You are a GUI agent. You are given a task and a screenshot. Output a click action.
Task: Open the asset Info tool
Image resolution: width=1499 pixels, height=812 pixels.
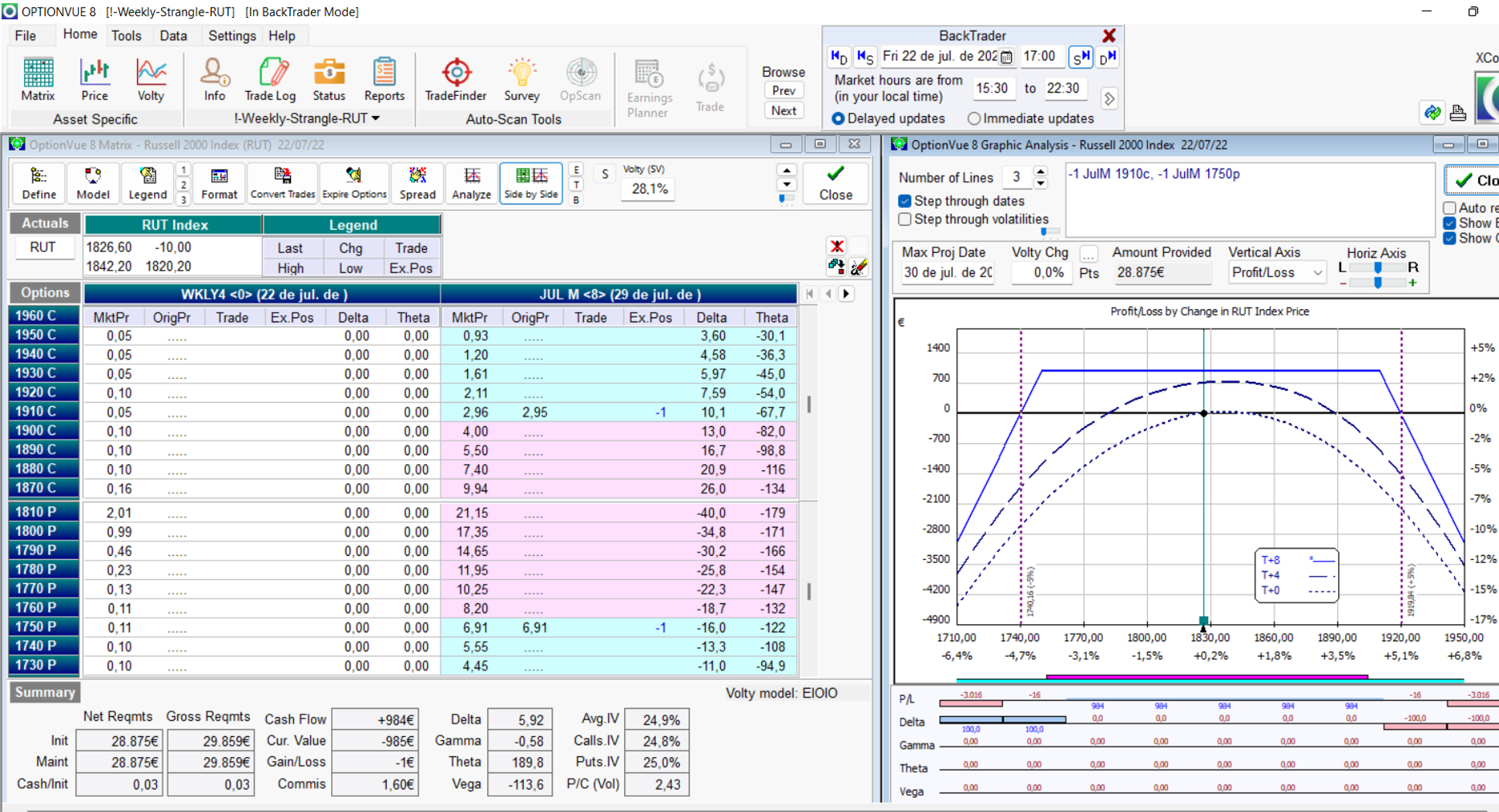[x=214, y=79]
